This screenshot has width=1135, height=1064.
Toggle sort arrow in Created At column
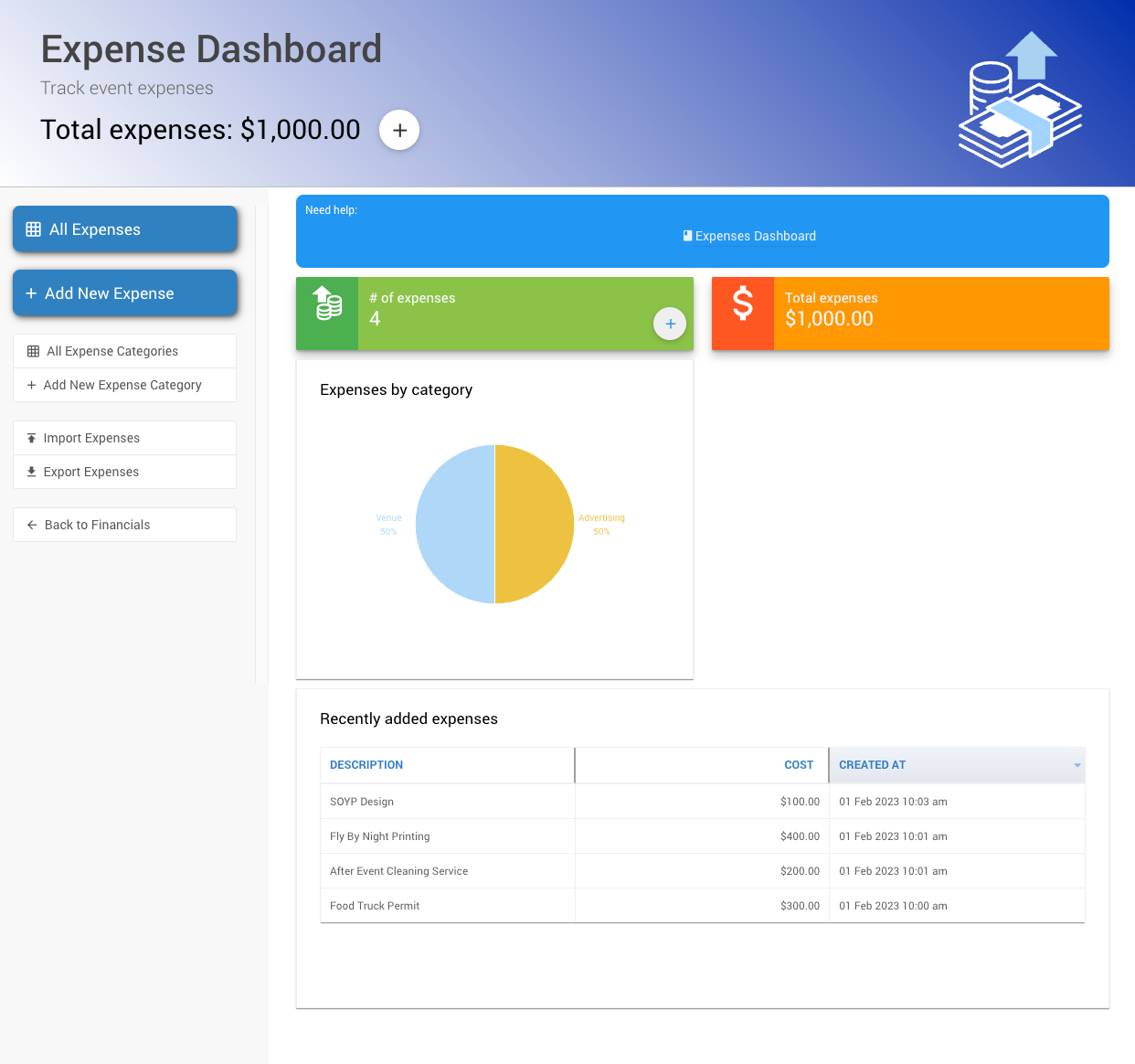tap(1077, 765)
